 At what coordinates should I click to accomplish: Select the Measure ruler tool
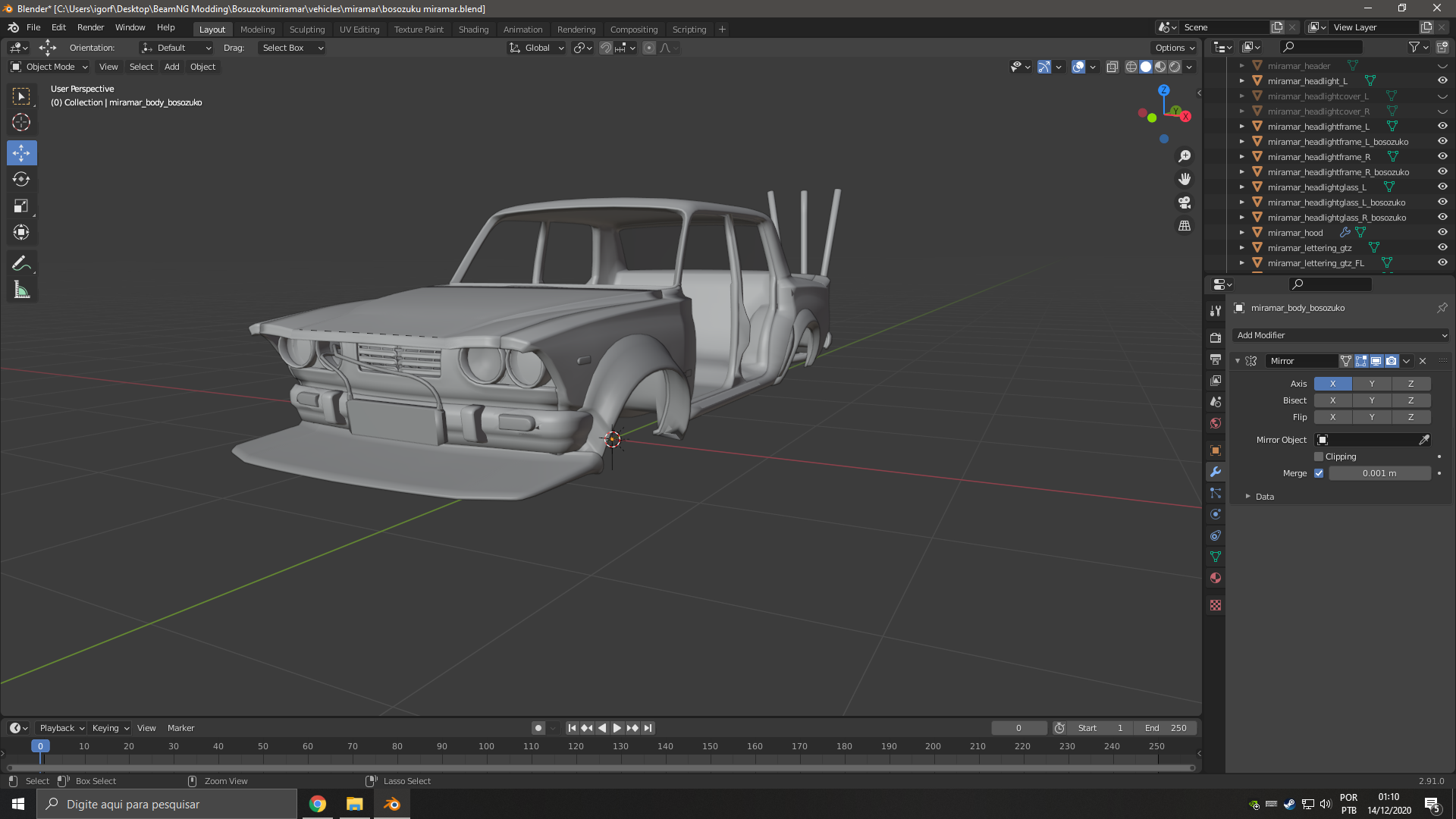pos(21,290)
